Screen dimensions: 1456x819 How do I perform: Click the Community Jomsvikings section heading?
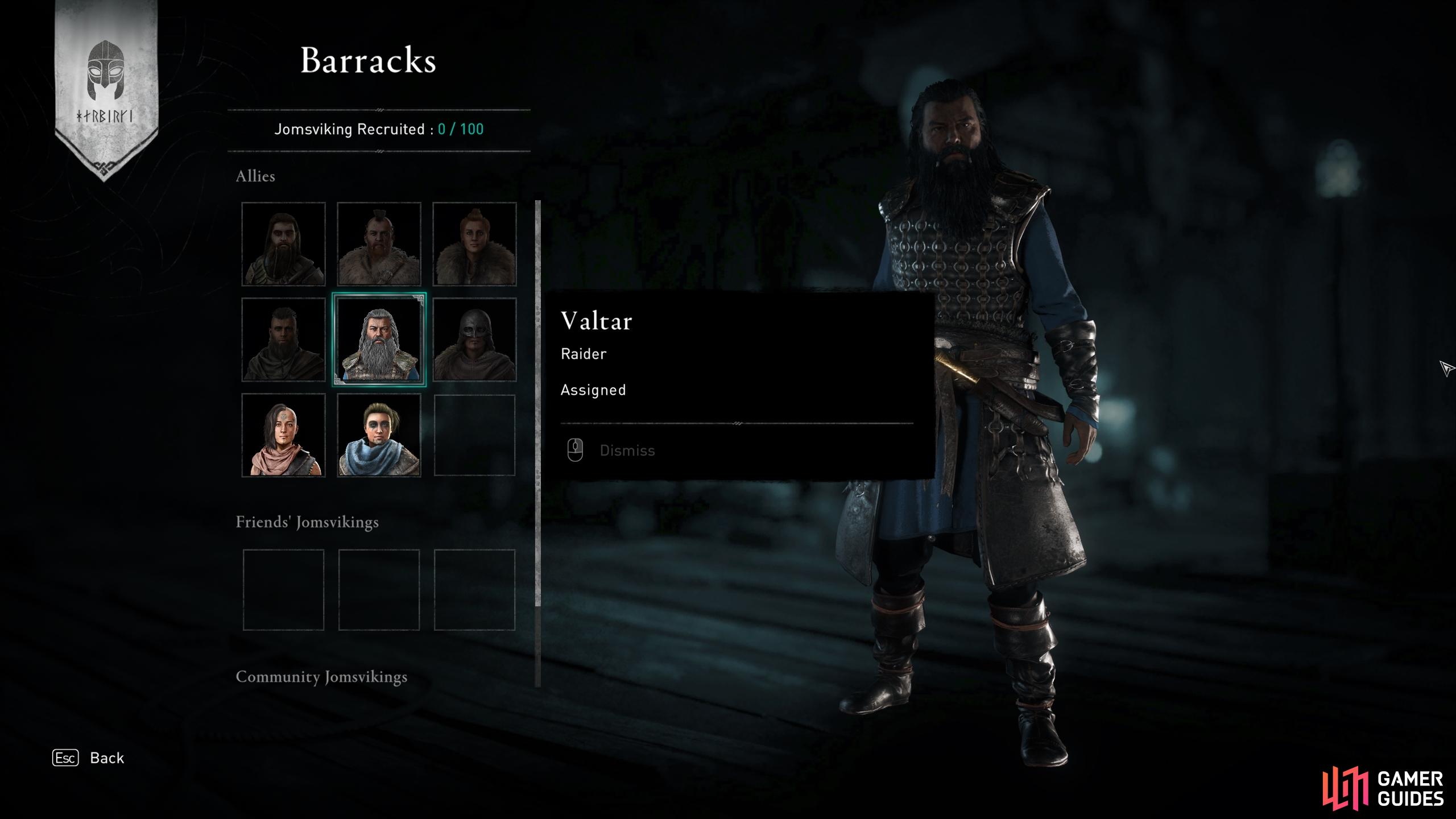321,677
